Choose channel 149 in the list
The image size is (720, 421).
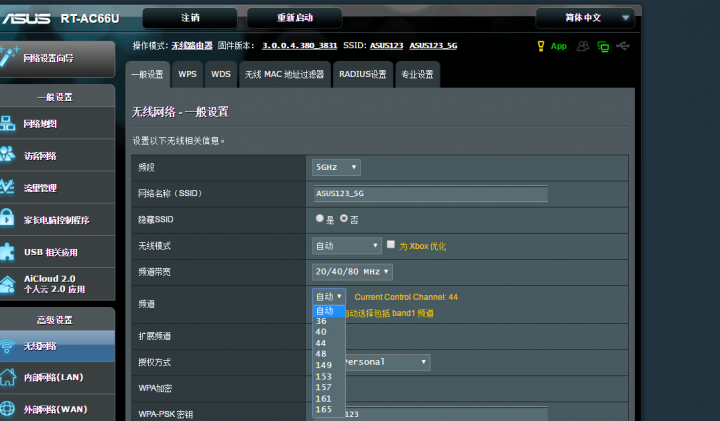click(x=329, y=365)
